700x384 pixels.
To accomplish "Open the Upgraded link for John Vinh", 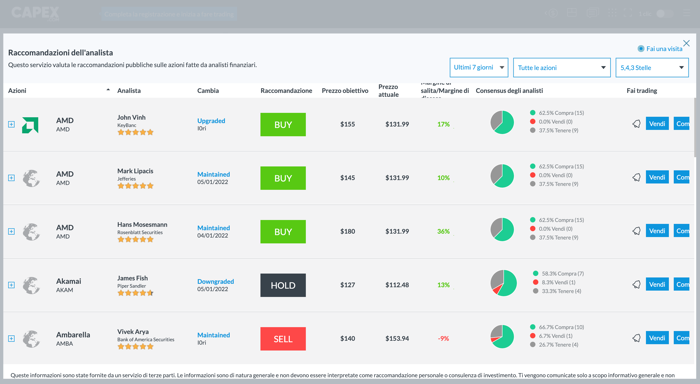I will pos(211,121).
